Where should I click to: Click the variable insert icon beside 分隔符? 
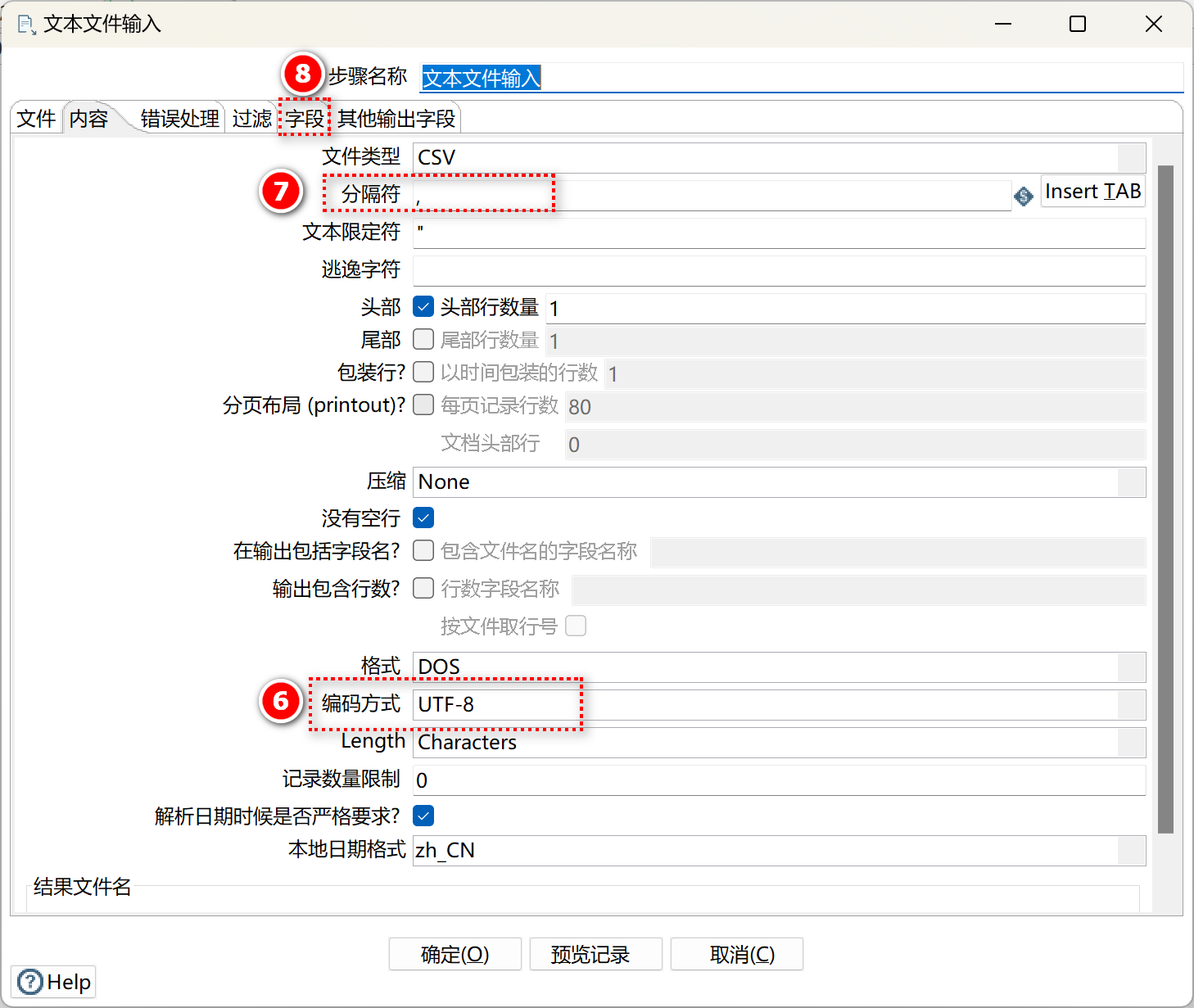(1023, 197)
